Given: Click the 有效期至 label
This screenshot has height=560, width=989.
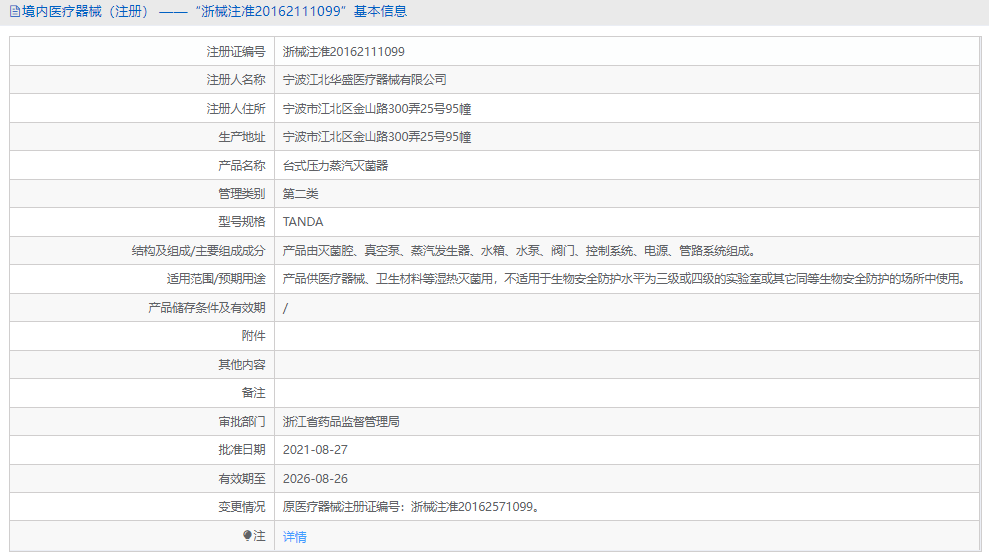Looking at the screenshot, I should click(242, 479).
